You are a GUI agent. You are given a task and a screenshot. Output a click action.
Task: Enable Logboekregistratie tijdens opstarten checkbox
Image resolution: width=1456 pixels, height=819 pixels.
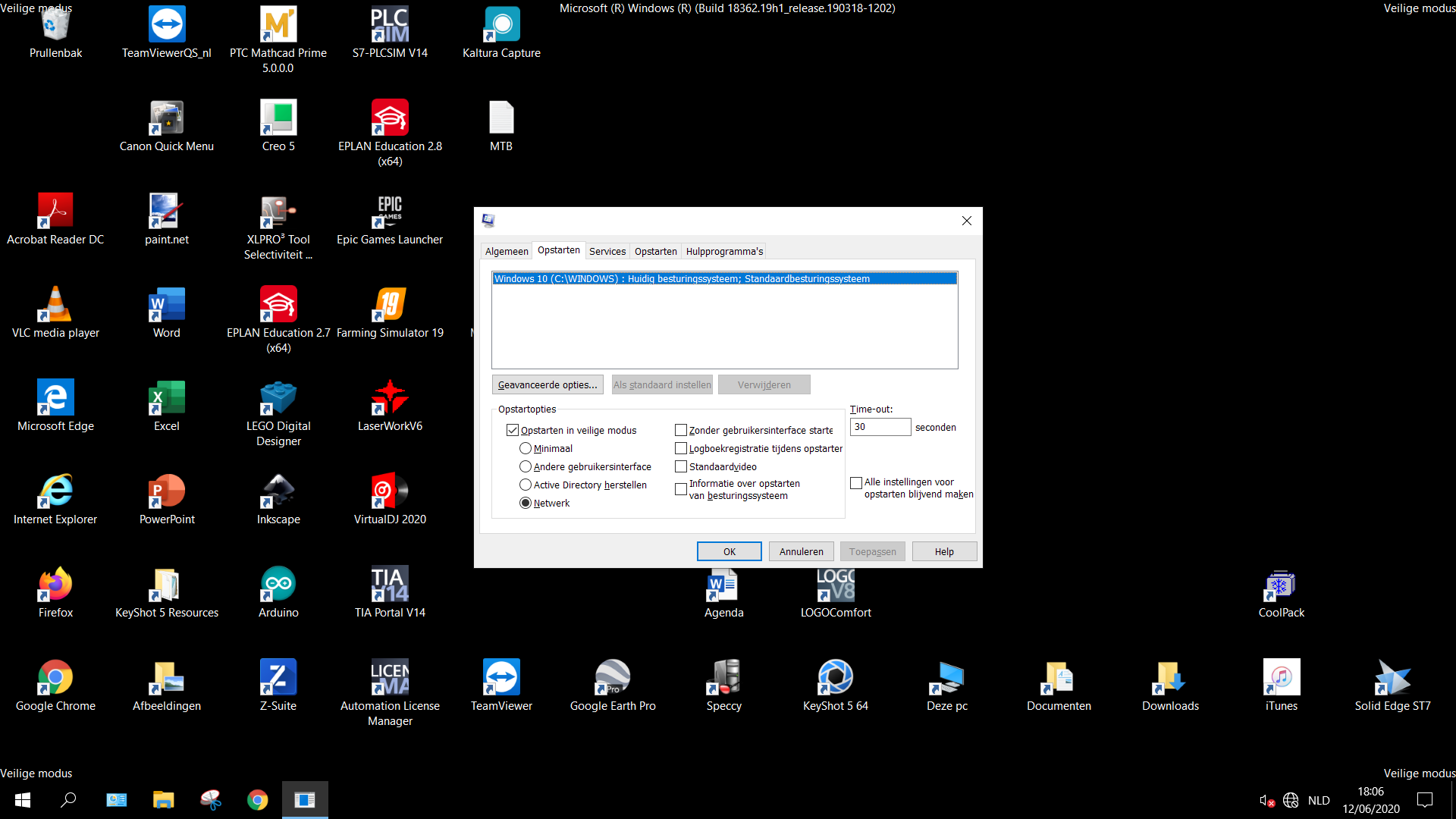click(x=681, y=448)
